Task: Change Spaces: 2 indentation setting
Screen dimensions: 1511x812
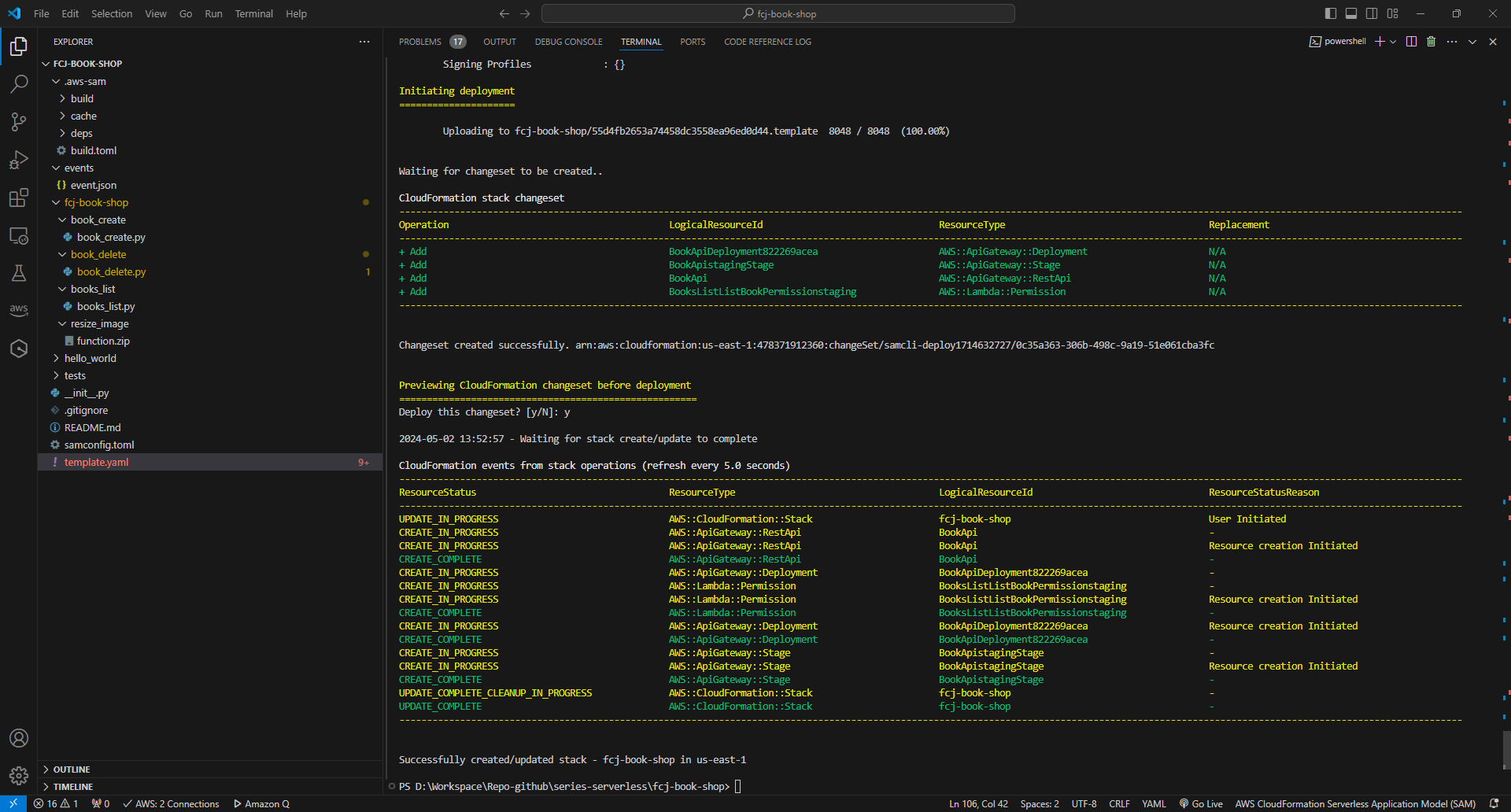Action: pyautogui.click(x=1040, y=803)
